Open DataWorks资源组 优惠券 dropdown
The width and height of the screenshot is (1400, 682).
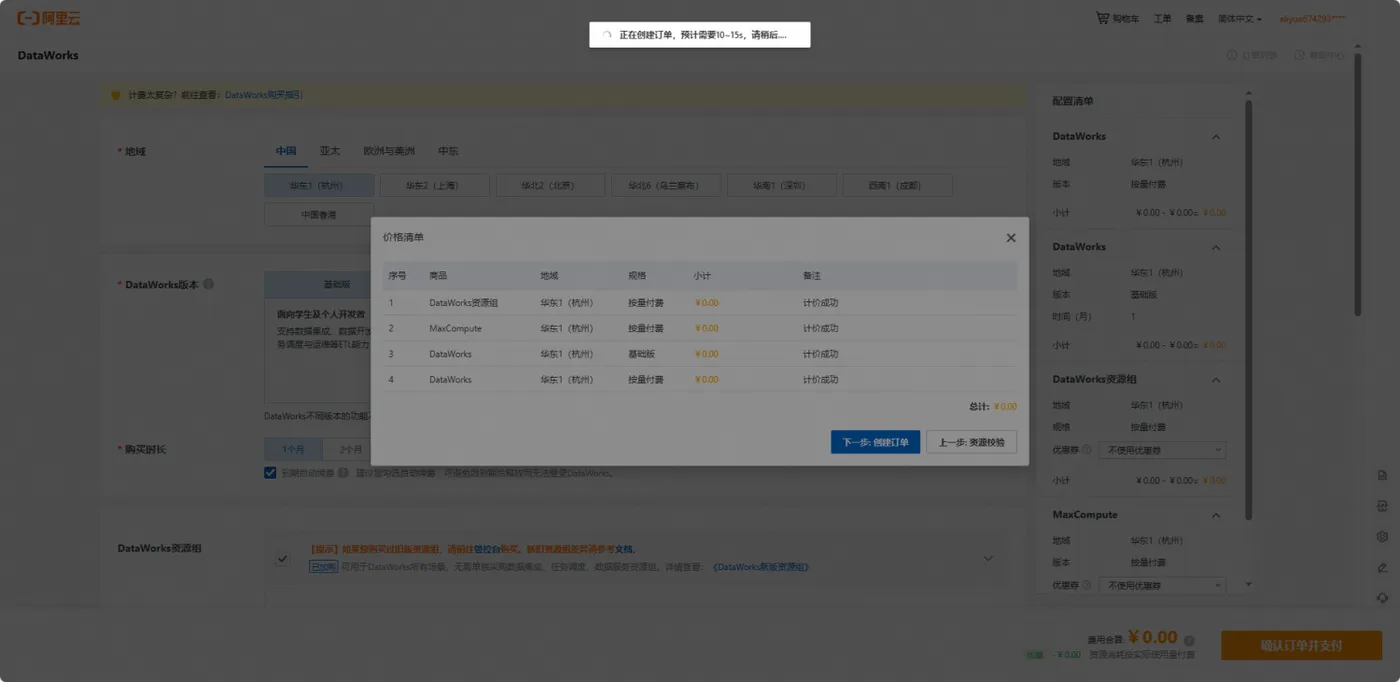click(1162, 450)
